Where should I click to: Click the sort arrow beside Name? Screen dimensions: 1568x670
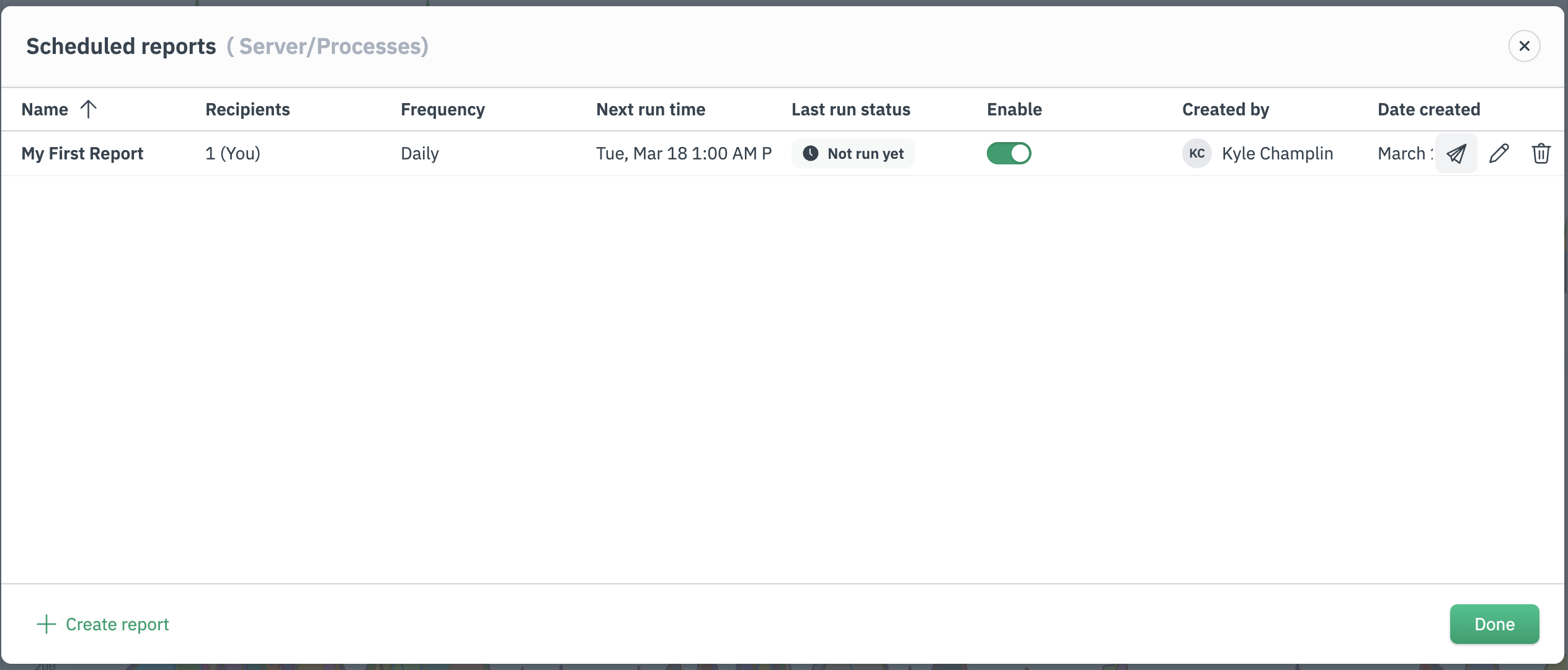[89, 109]
